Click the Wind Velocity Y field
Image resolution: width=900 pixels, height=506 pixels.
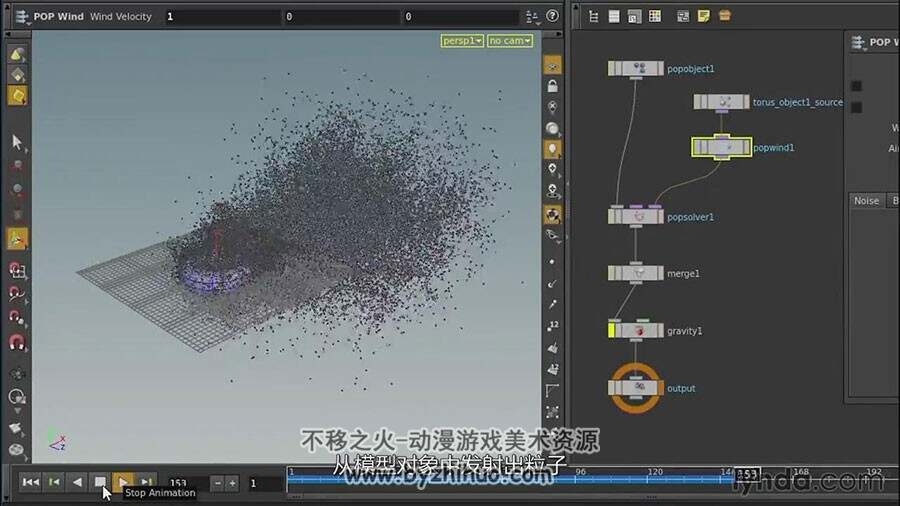point(341,17)
